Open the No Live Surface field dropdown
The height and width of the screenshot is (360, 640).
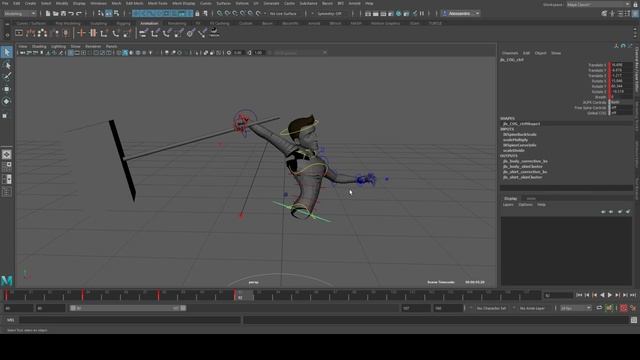pyautogui.click(x=283, y=13)
